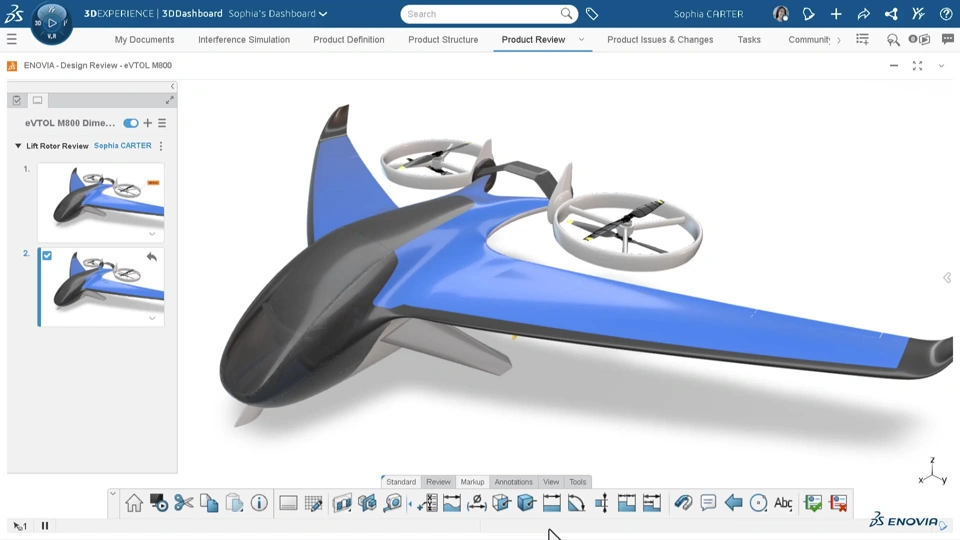The height and width of the screenshot is (540, 960).
Task: Expand the chevron under slide 1
Action: click(x=152, y=233)
